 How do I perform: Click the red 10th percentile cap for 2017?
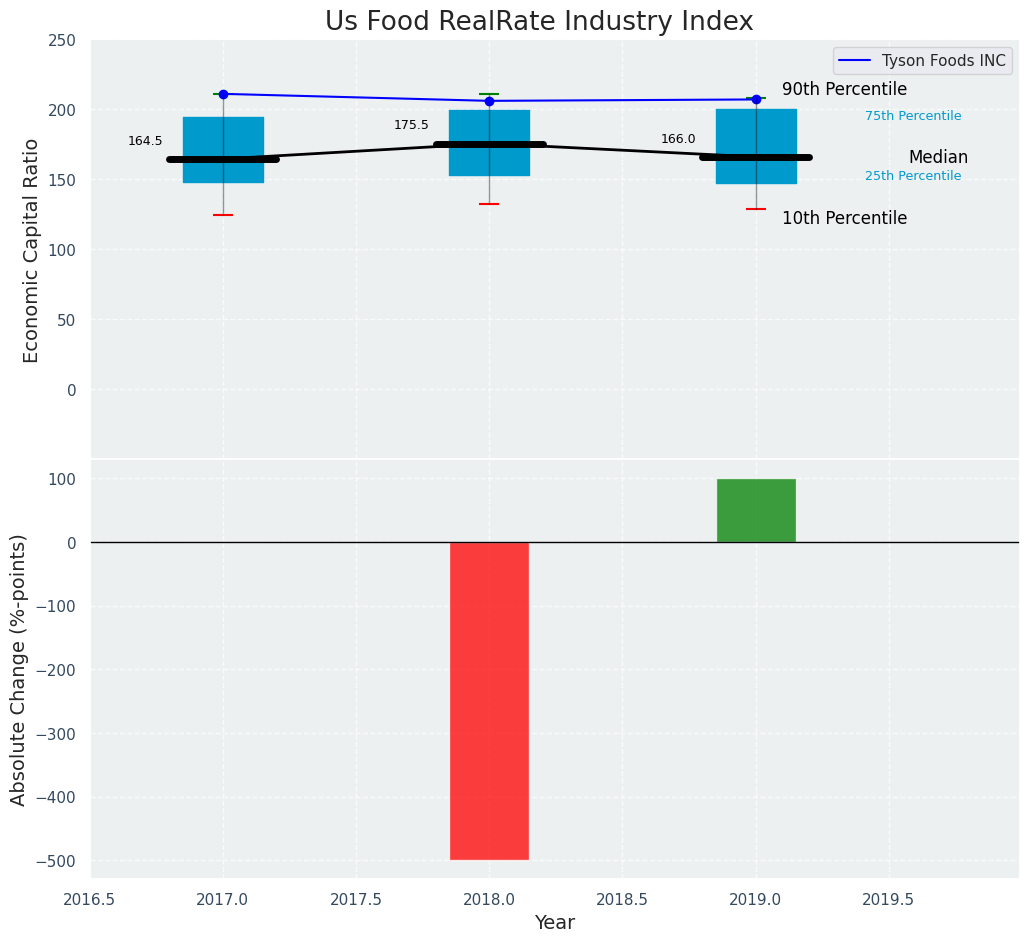(x=223, y=215)
